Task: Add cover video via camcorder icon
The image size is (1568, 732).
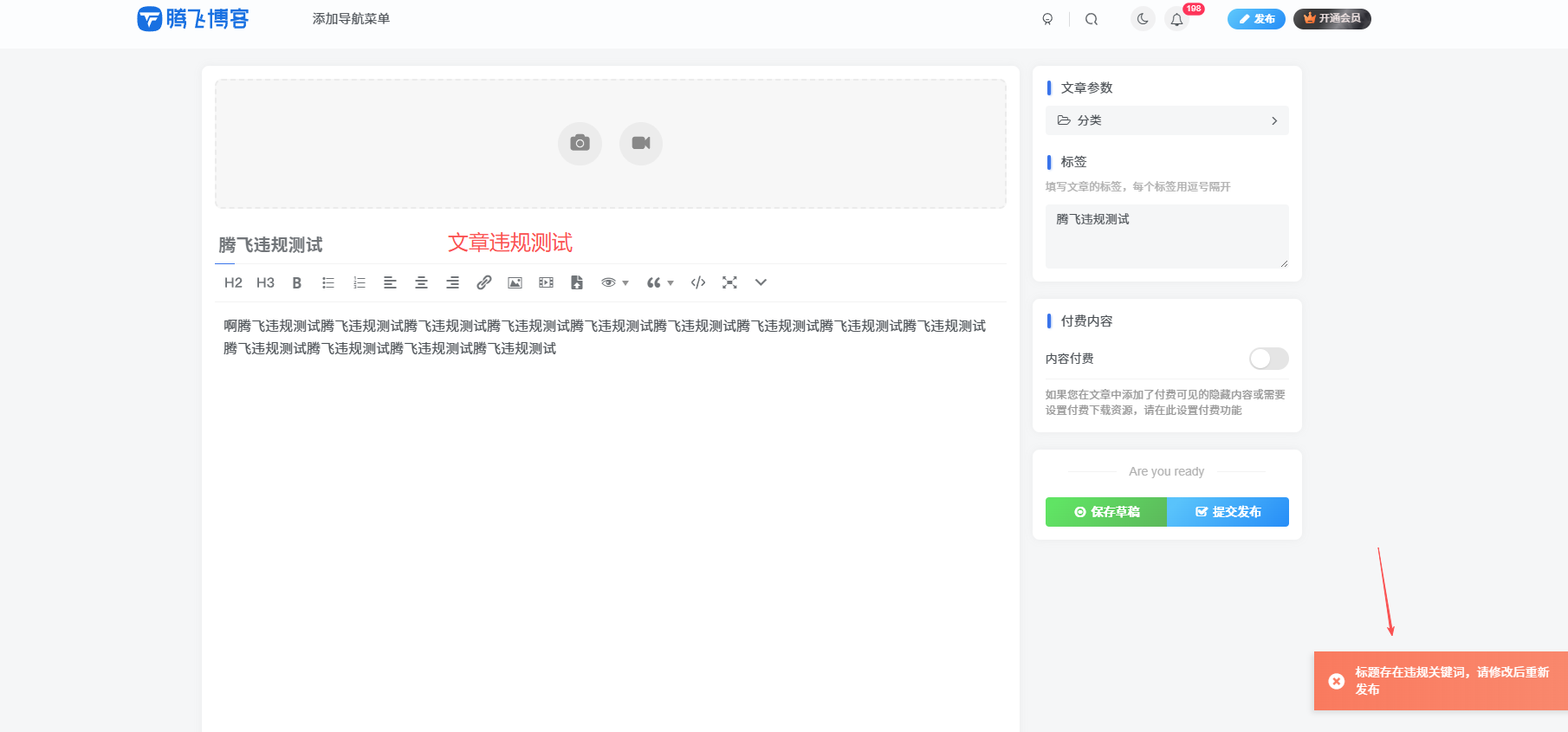Action: (x=641, y=143)
